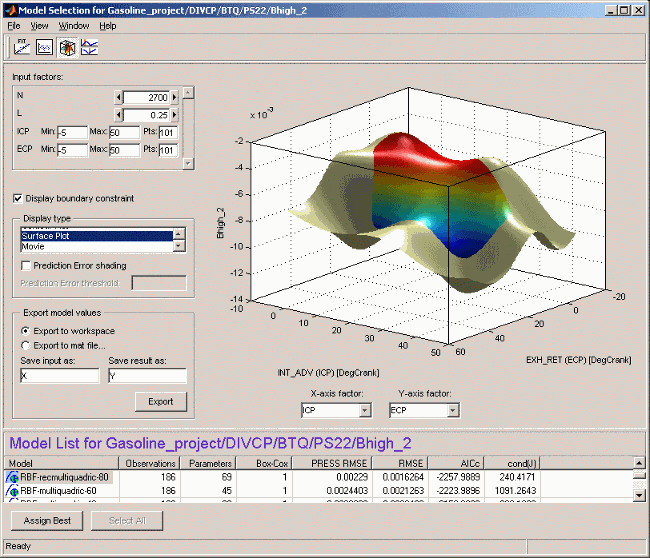Click the Save input as field
Screen dimensions: 650x558
[59, 376]
